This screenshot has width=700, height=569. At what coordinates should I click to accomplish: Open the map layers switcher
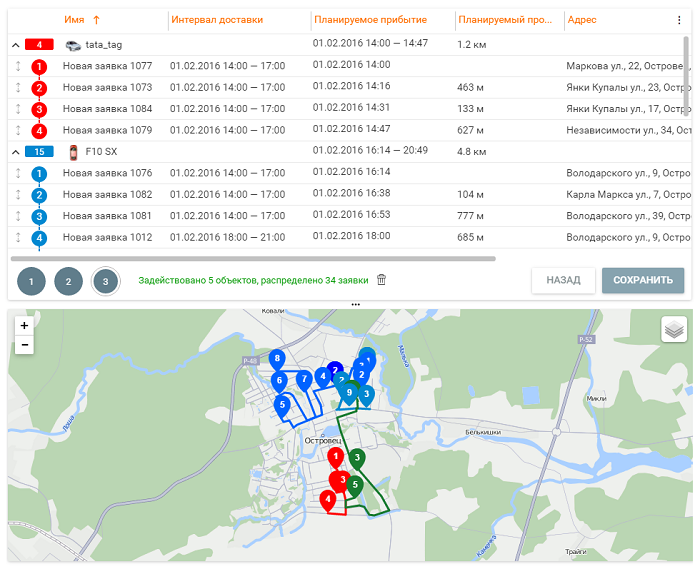click(674, 329)
